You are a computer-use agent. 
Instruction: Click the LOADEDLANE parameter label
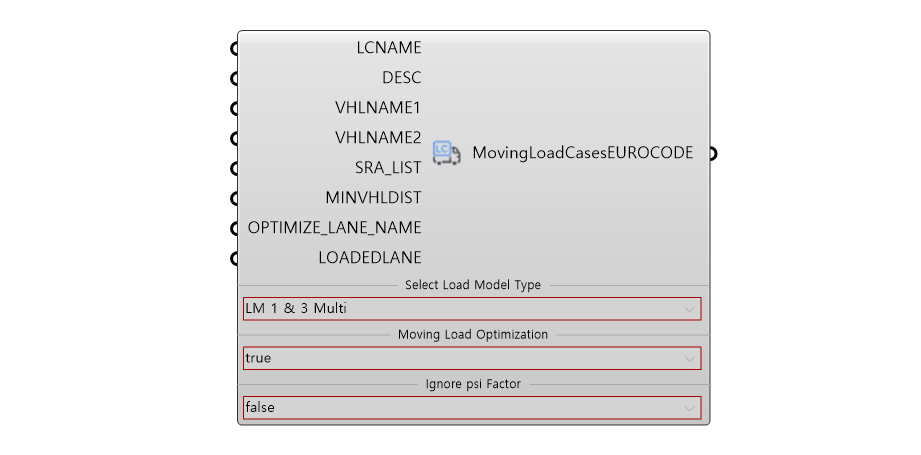coord(370,258)
